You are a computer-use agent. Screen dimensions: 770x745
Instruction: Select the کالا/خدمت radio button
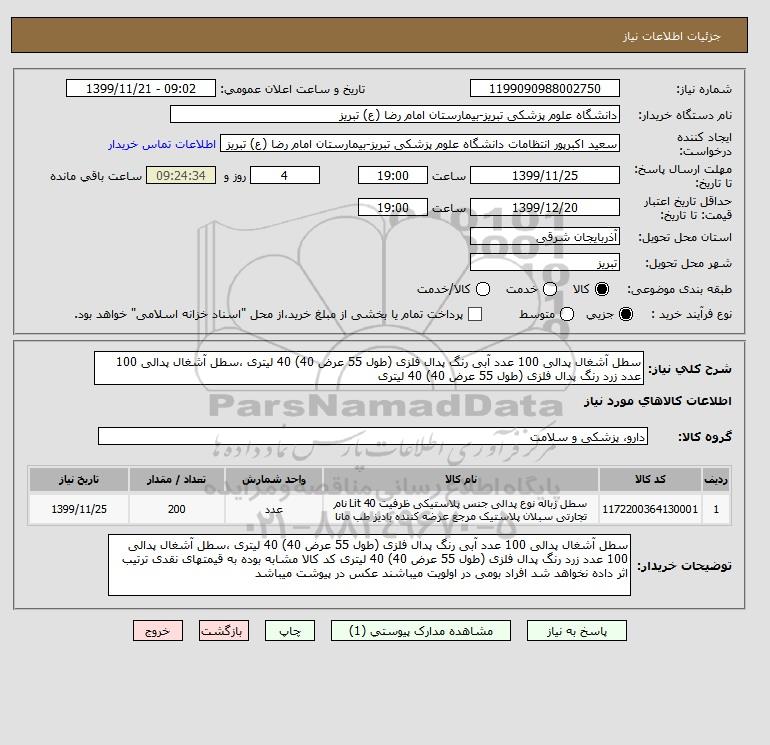pyautogui.click(x=483, y=289)
